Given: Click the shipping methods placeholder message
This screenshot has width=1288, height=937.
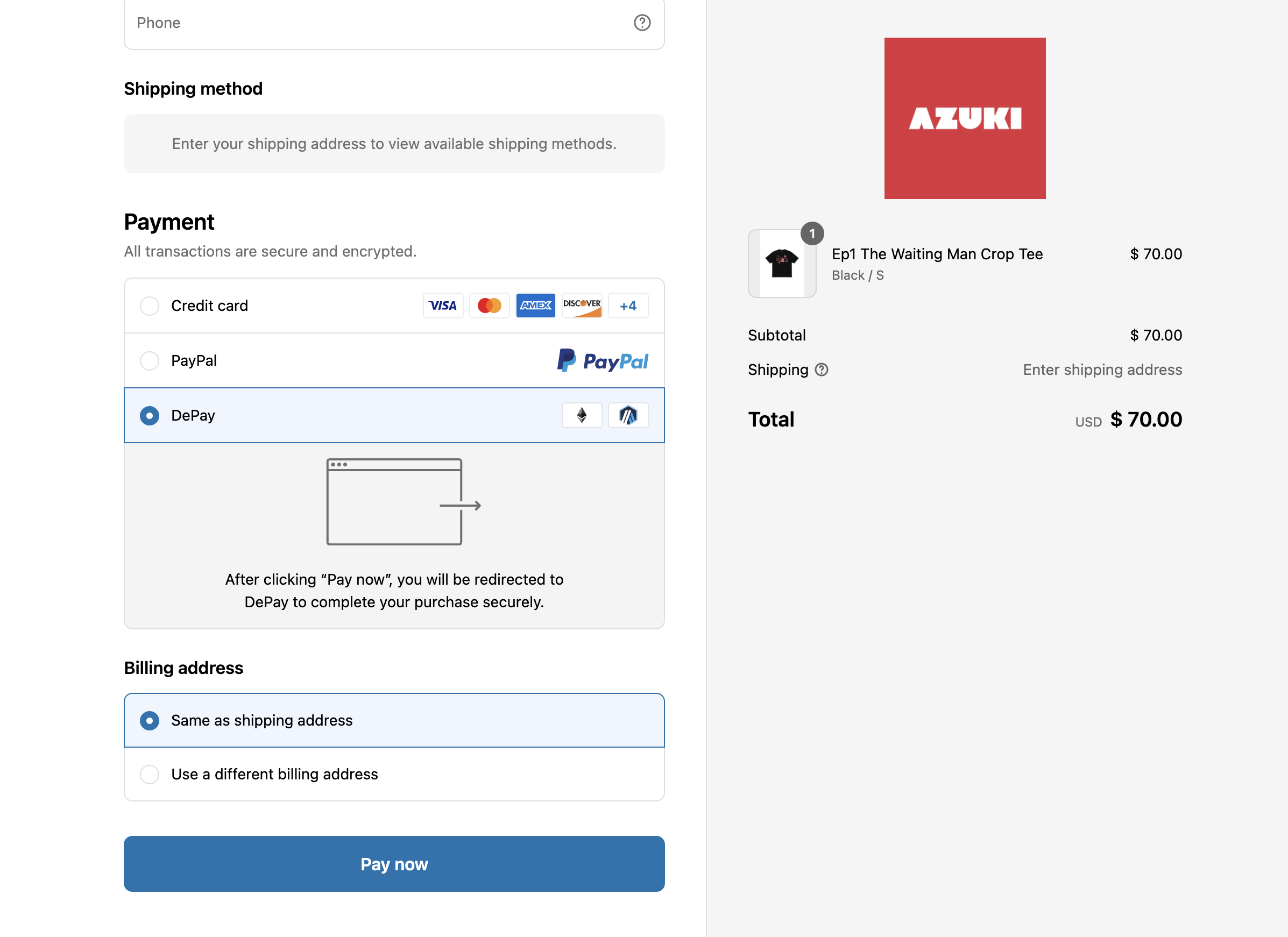Looking at the screenshot, I should (394, 144).
